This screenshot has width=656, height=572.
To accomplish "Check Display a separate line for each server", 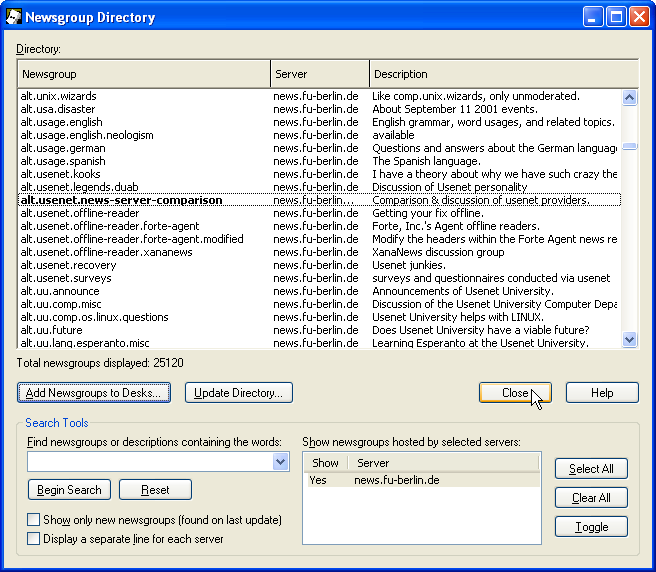I will click(34, 539).
